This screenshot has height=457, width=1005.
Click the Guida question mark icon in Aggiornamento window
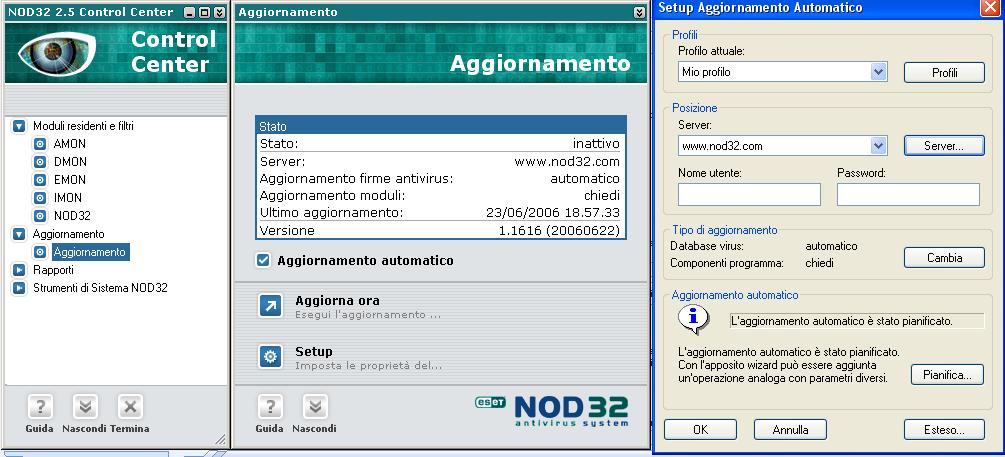(270, 406)
